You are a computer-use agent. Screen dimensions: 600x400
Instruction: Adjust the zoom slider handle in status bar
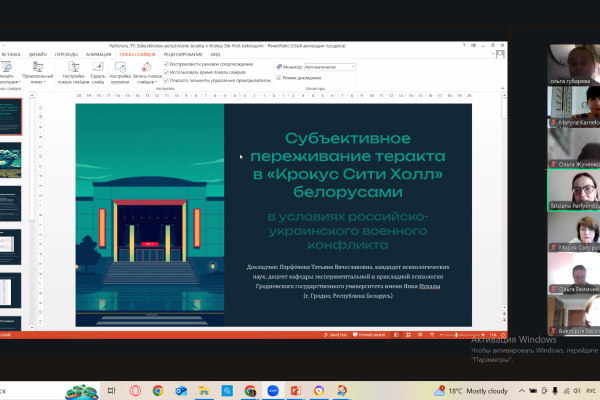click(x=456, y=335)
